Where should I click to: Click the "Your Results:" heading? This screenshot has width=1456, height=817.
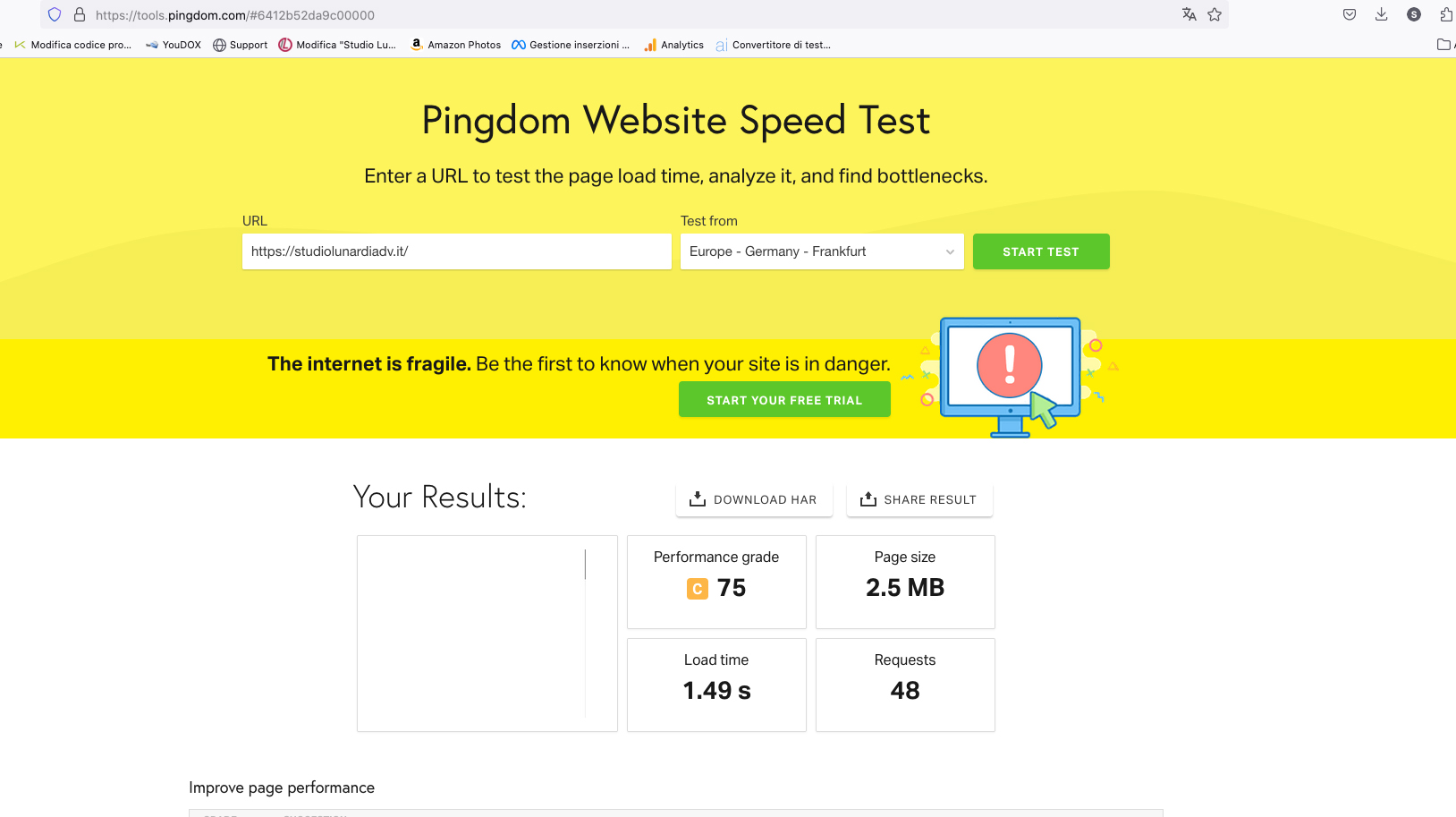[x=440, y=497]
